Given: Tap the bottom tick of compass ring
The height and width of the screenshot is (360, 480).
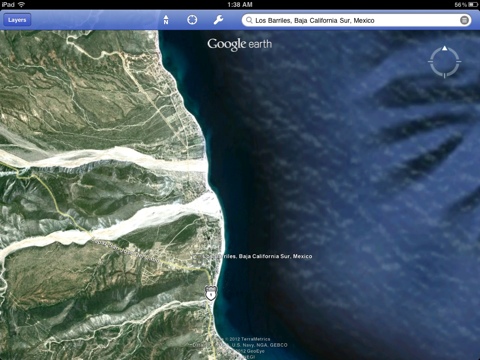Looking at the screenshot, I should tap(445, 76).
